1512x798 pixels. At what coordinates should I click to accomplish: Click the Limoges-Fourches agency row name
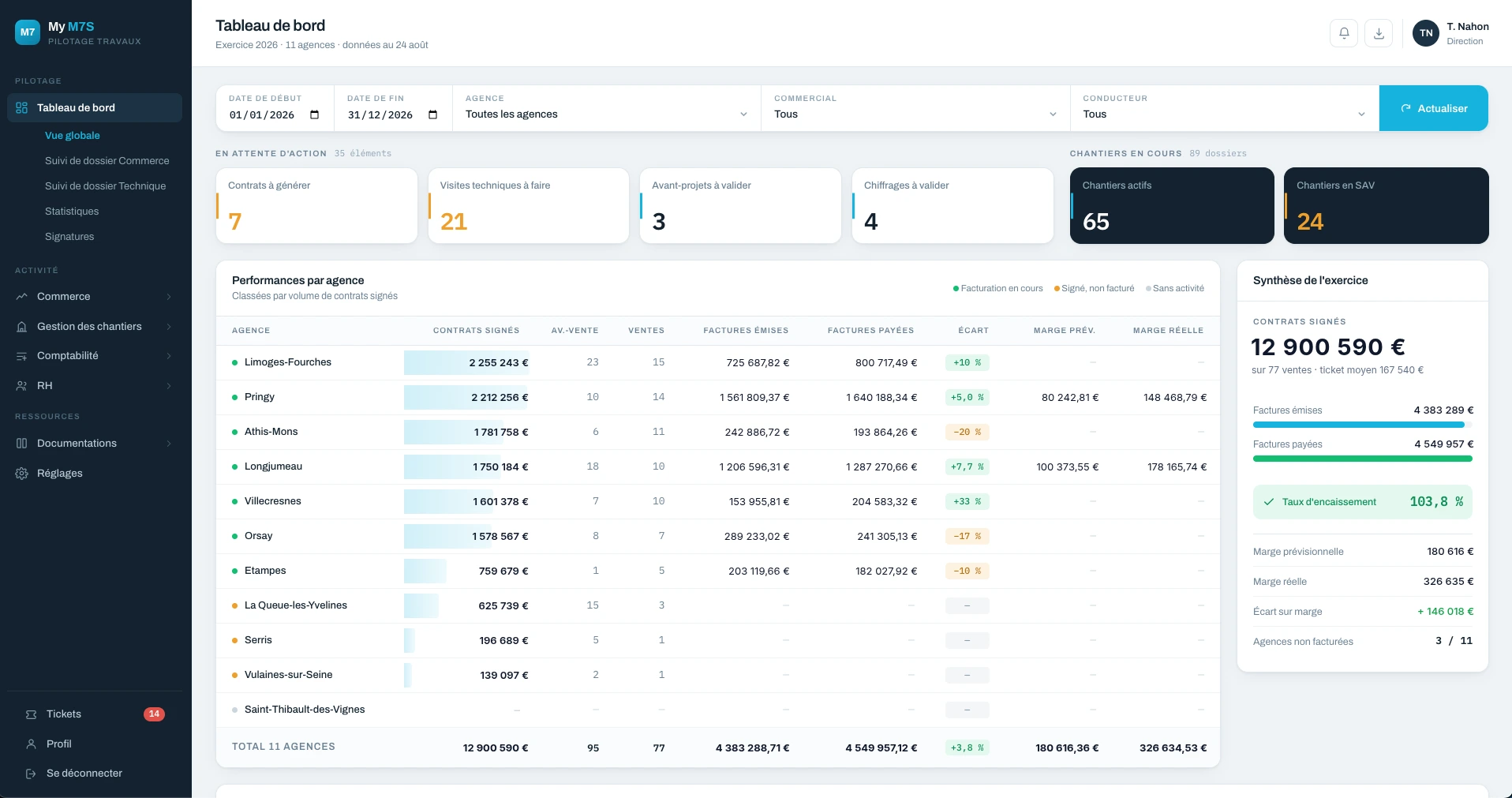click(288, 362)
